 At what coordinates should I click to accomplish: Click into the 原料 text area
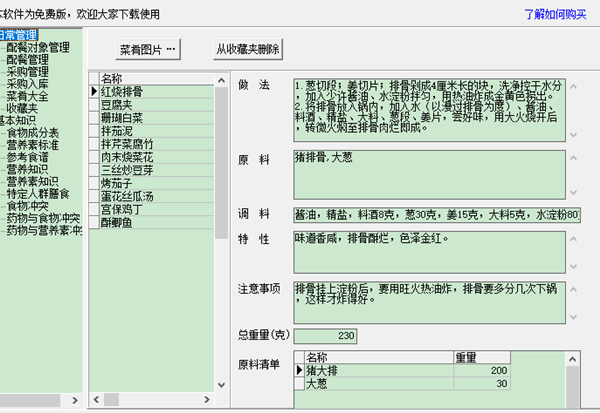(429, 175)
